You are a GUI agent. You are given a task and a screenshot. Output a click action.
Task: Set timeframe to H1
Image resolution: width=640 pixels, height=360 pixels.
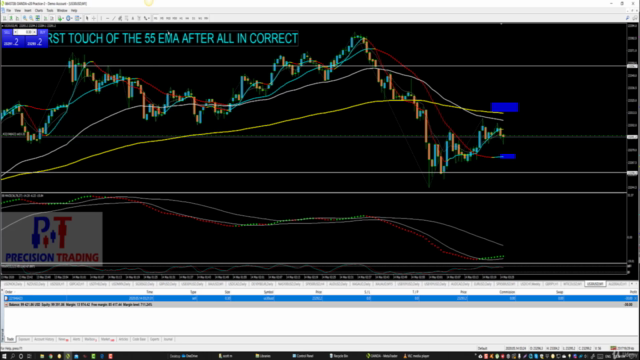(x=181, y=18)
